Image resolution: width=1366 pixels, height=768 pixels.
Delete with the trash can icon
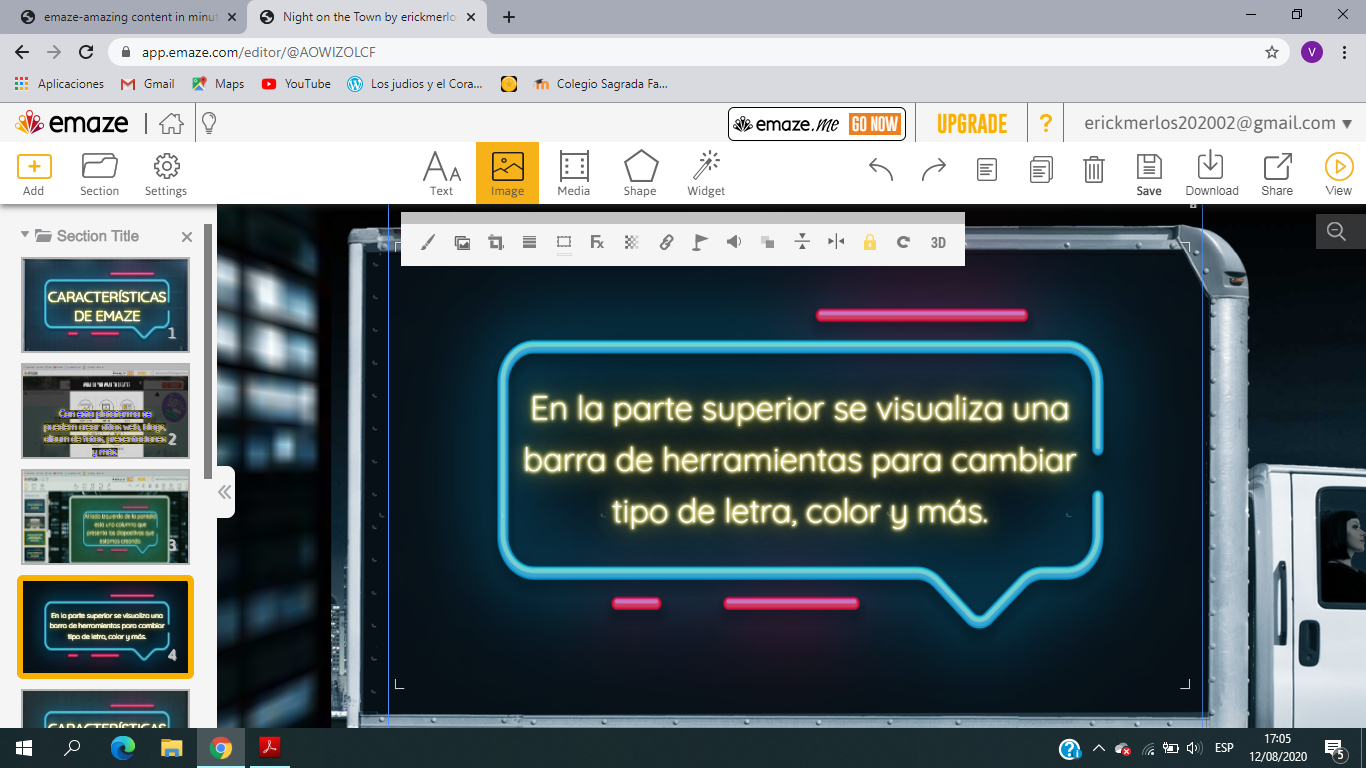point(1094,169)
